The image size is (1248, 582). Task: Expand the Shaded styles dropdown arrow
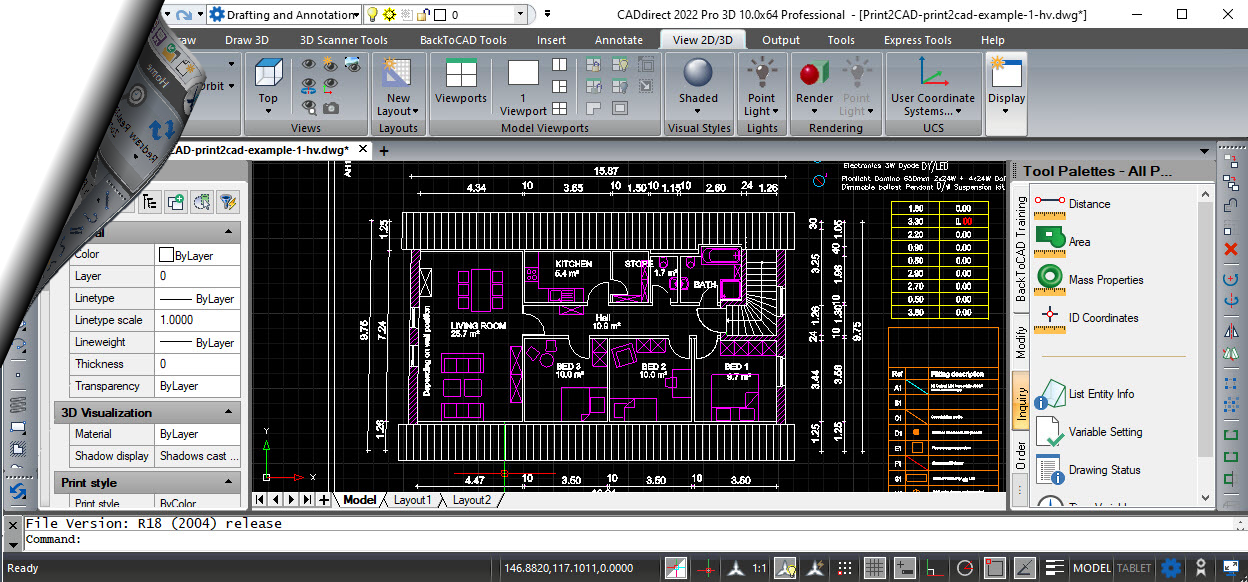[x=698, y=111]
